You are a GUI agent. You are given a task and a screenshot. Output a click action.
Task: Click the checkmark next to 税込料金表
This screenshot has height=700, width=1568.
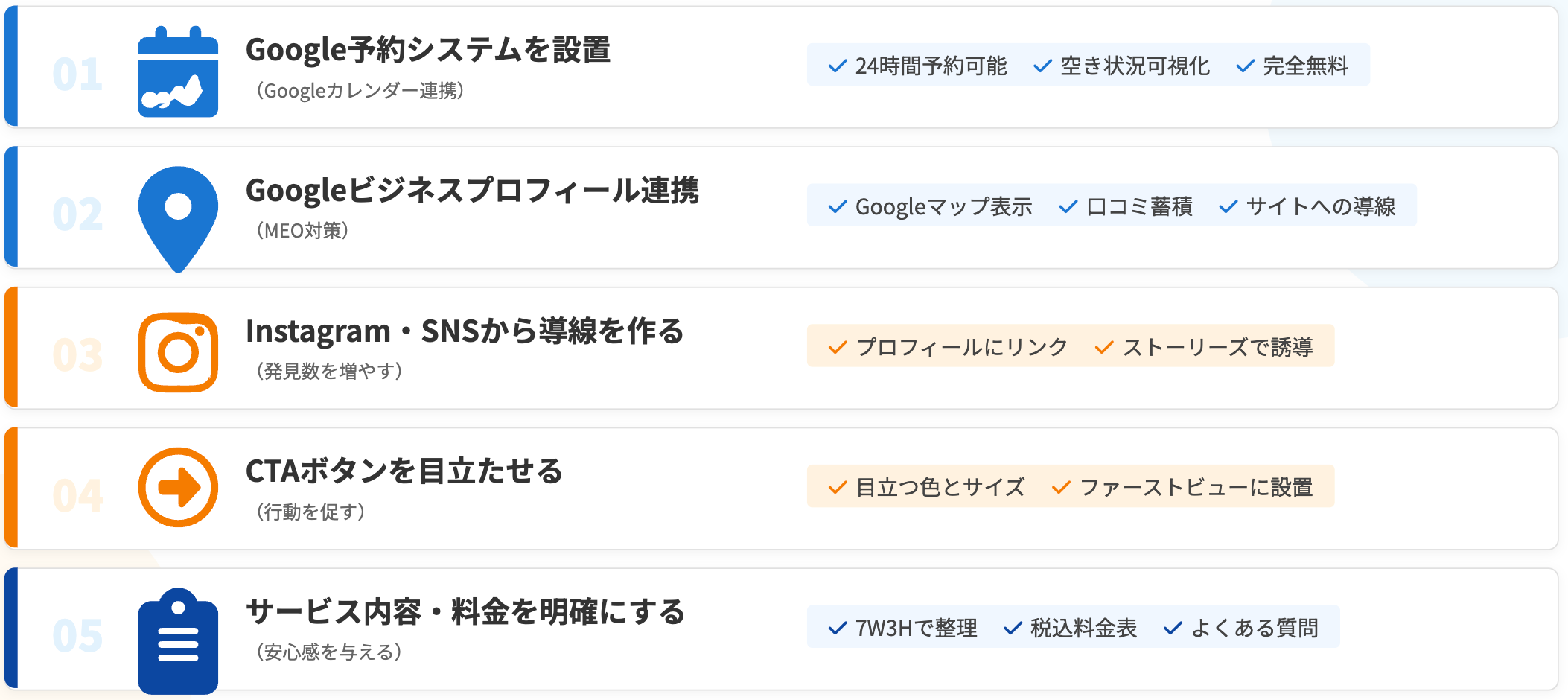(1013, 629)
